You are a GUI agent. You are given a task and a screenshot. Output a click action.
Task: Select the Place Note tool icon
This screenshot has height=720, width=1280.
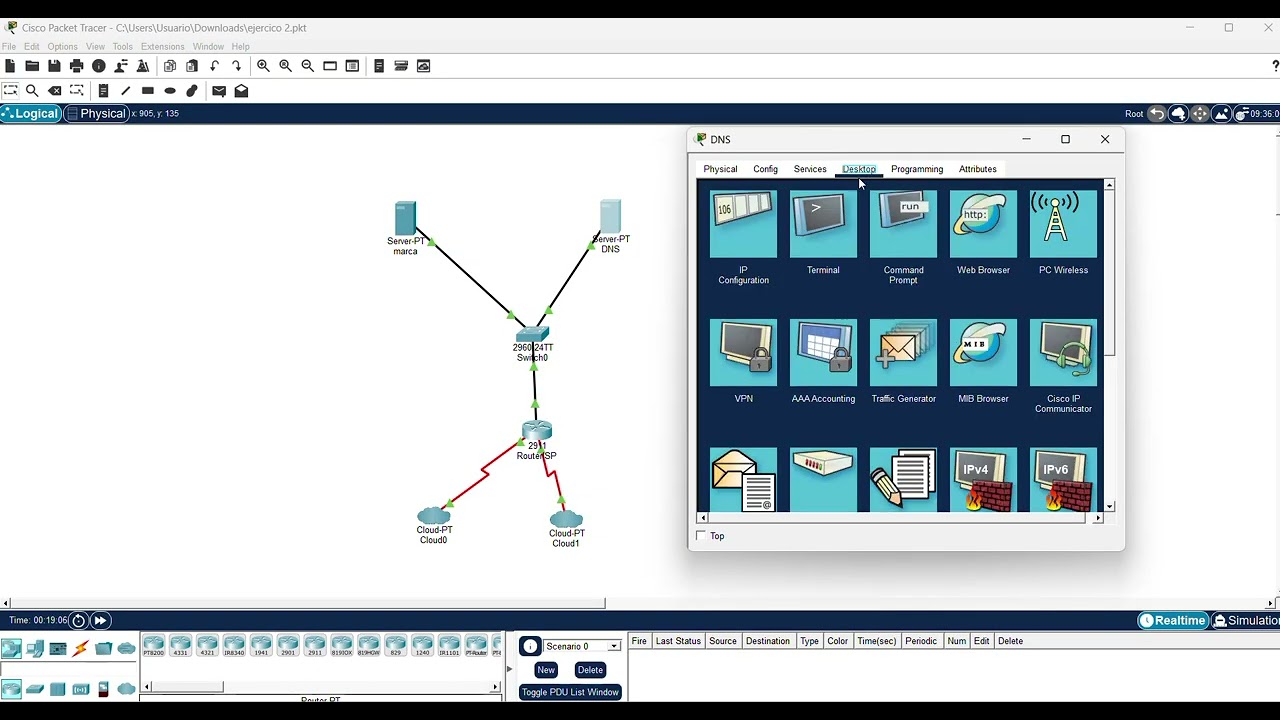pos(103,91)
